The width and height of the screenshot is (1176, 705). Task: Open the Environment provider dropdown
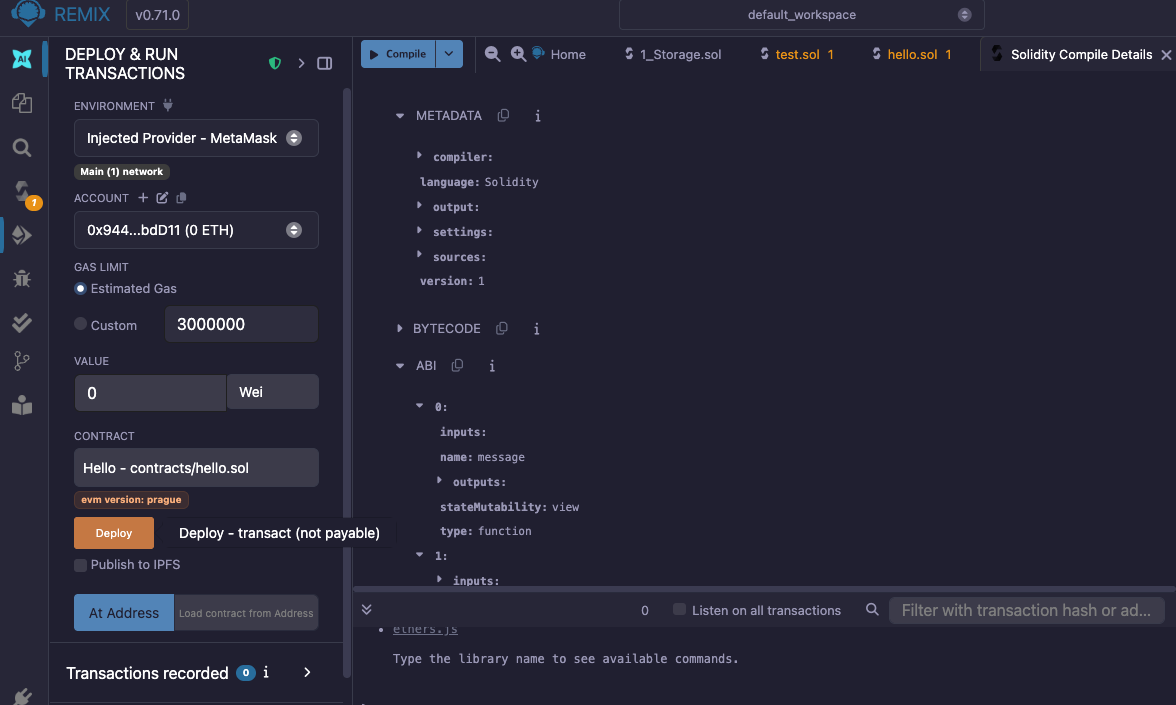[x=196, y=138]
